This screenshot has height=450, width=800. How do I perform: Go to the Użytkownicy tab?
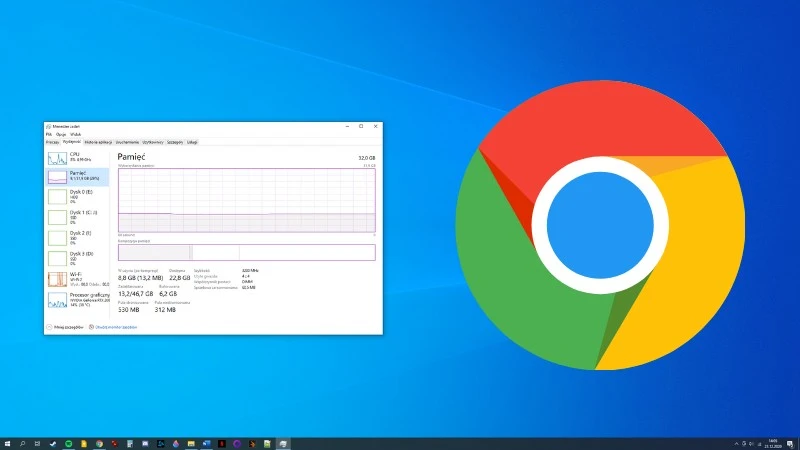[153, 142]
